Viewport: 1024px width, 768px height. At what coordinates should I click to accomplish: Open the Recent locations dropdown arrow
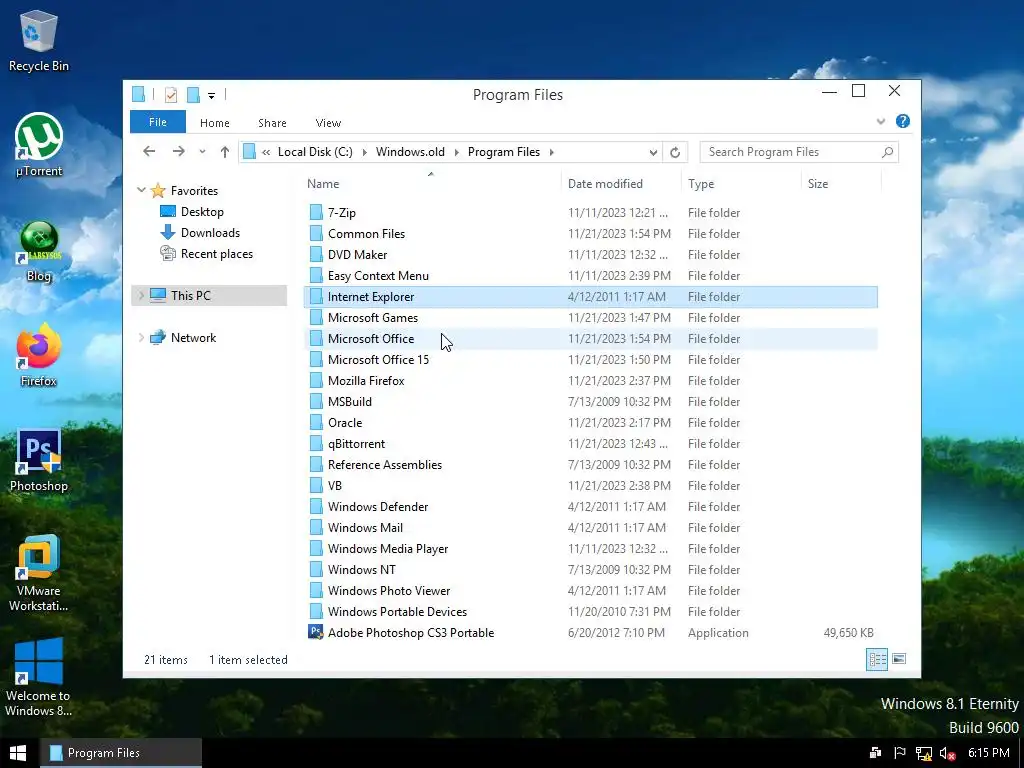(202, 152)
